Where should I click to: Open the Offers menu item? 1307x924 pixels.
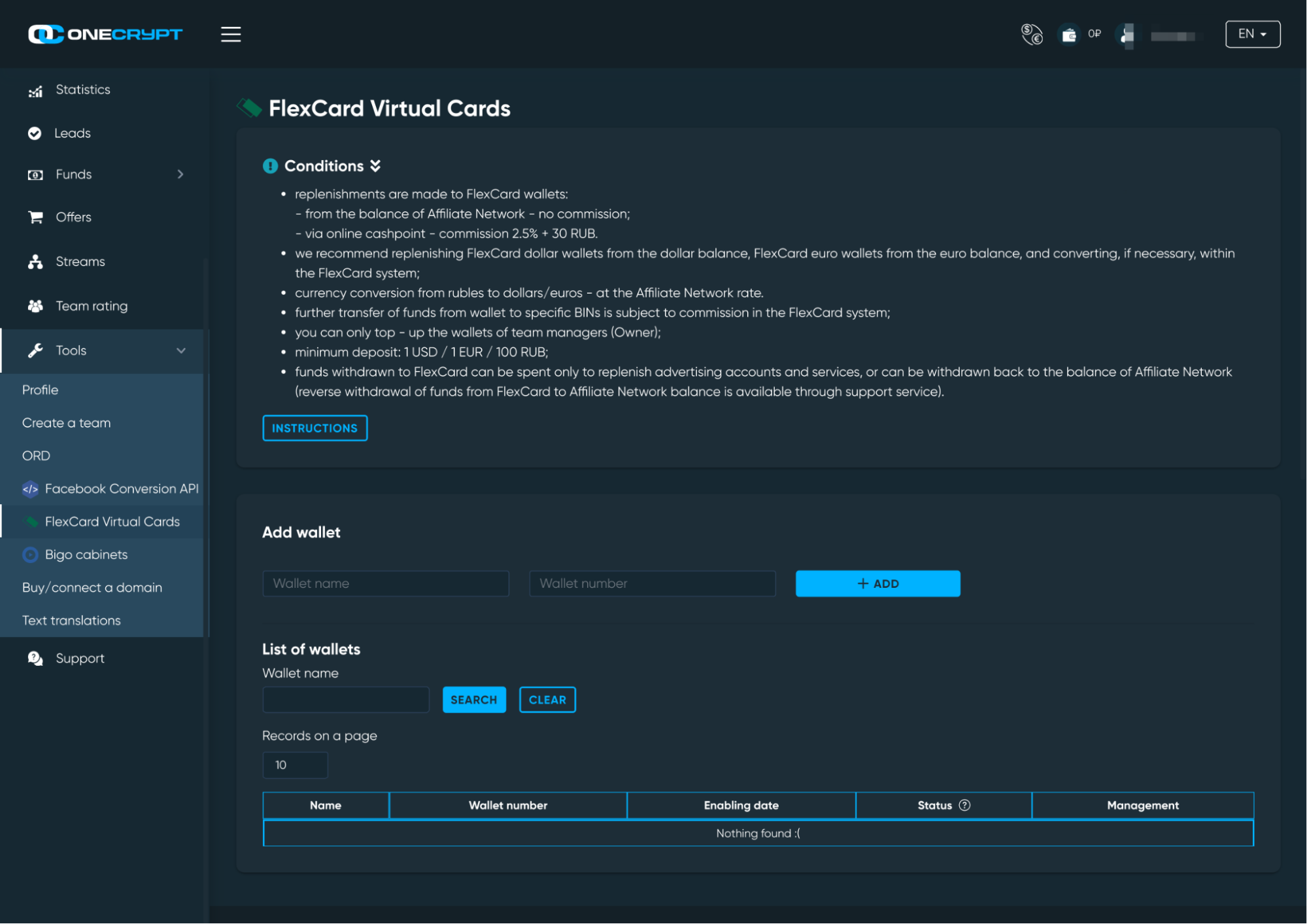point(74,217)
